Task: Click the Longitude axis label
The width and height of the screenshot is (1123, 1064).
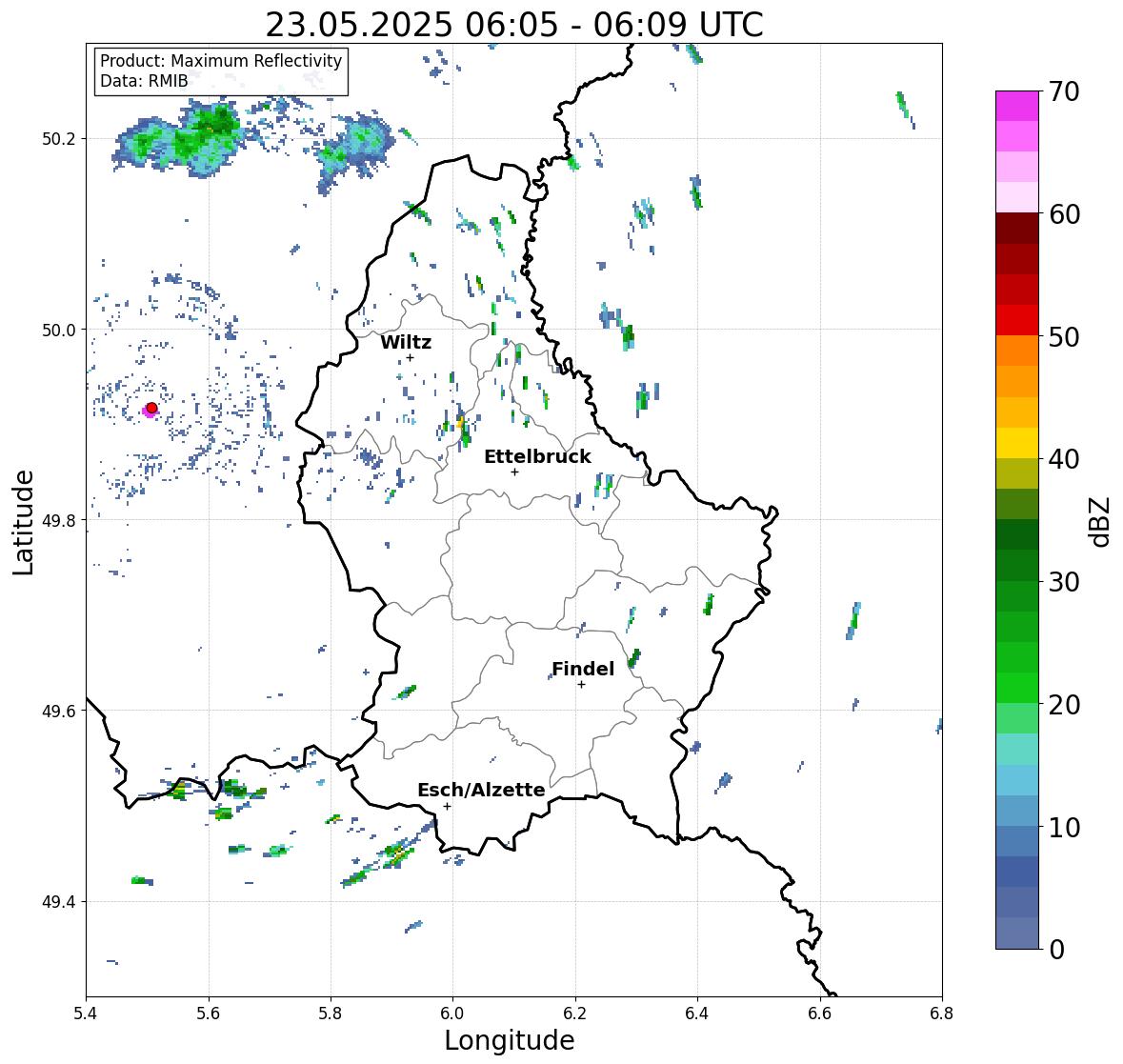Action: point(510,1040)
